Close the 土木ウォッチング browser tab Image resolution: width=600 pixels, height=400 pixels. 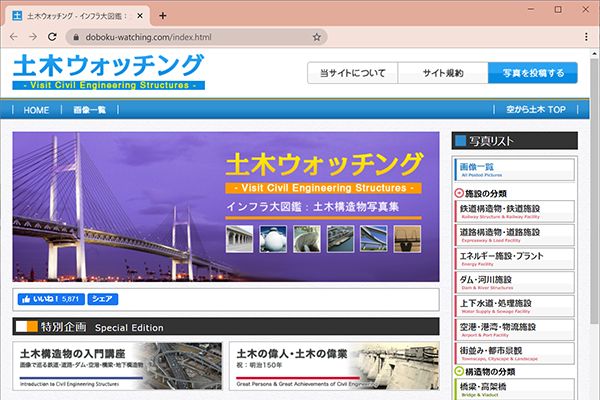tap(139, 15)
